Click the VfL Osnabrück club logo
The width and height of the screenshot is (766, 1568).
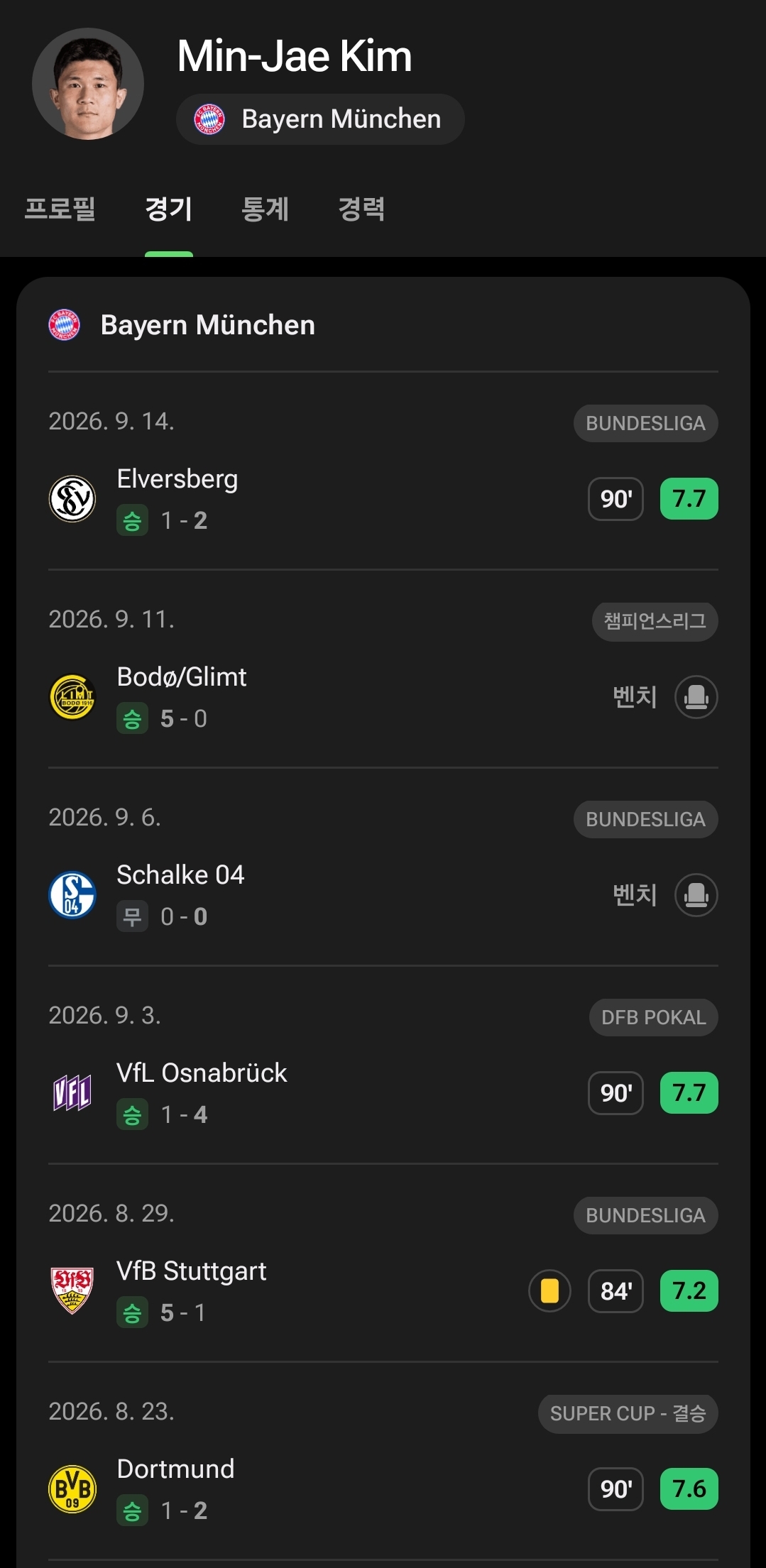[72, 1093]
